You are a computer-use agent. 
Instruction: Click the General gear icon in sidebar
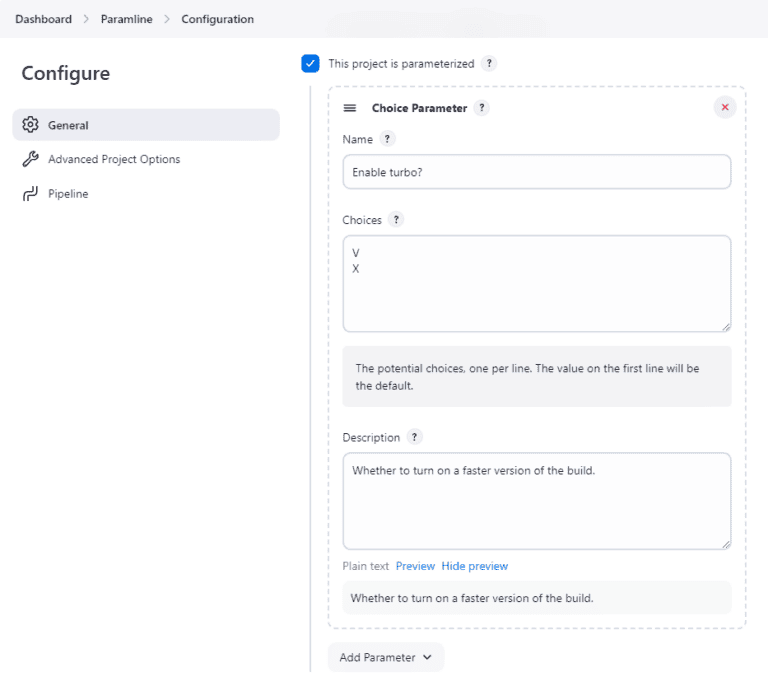30,125
